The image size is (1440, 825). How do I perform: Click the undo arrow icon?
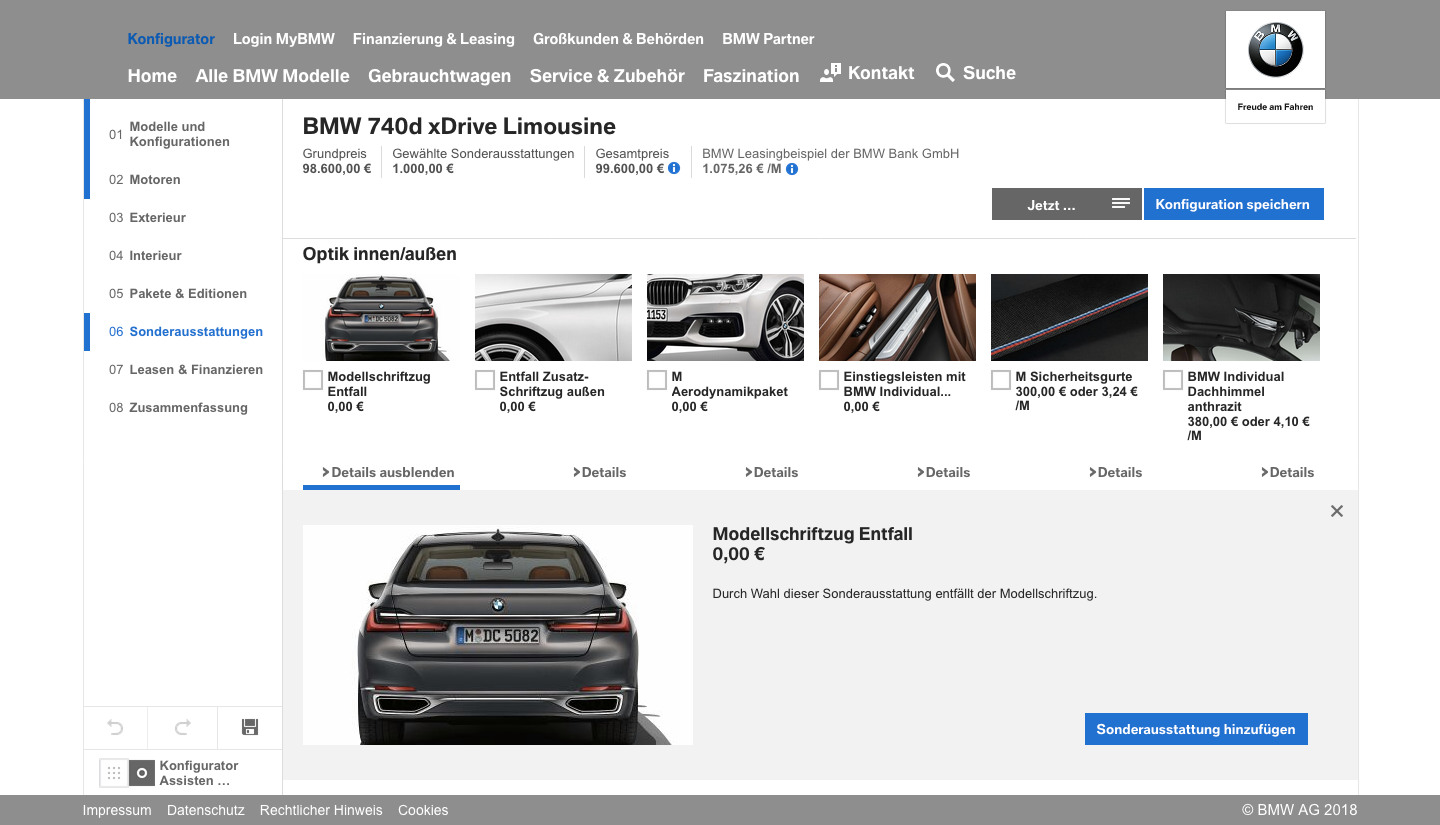pos(115,728)
